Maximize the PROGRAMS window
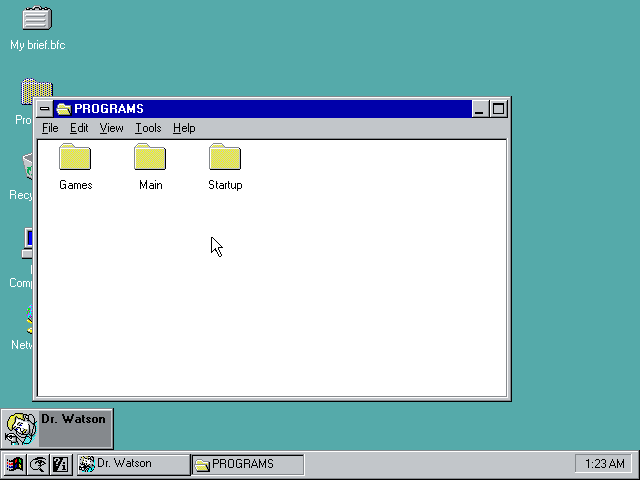This screenshot has height=480, width=640. click(498, 109)
